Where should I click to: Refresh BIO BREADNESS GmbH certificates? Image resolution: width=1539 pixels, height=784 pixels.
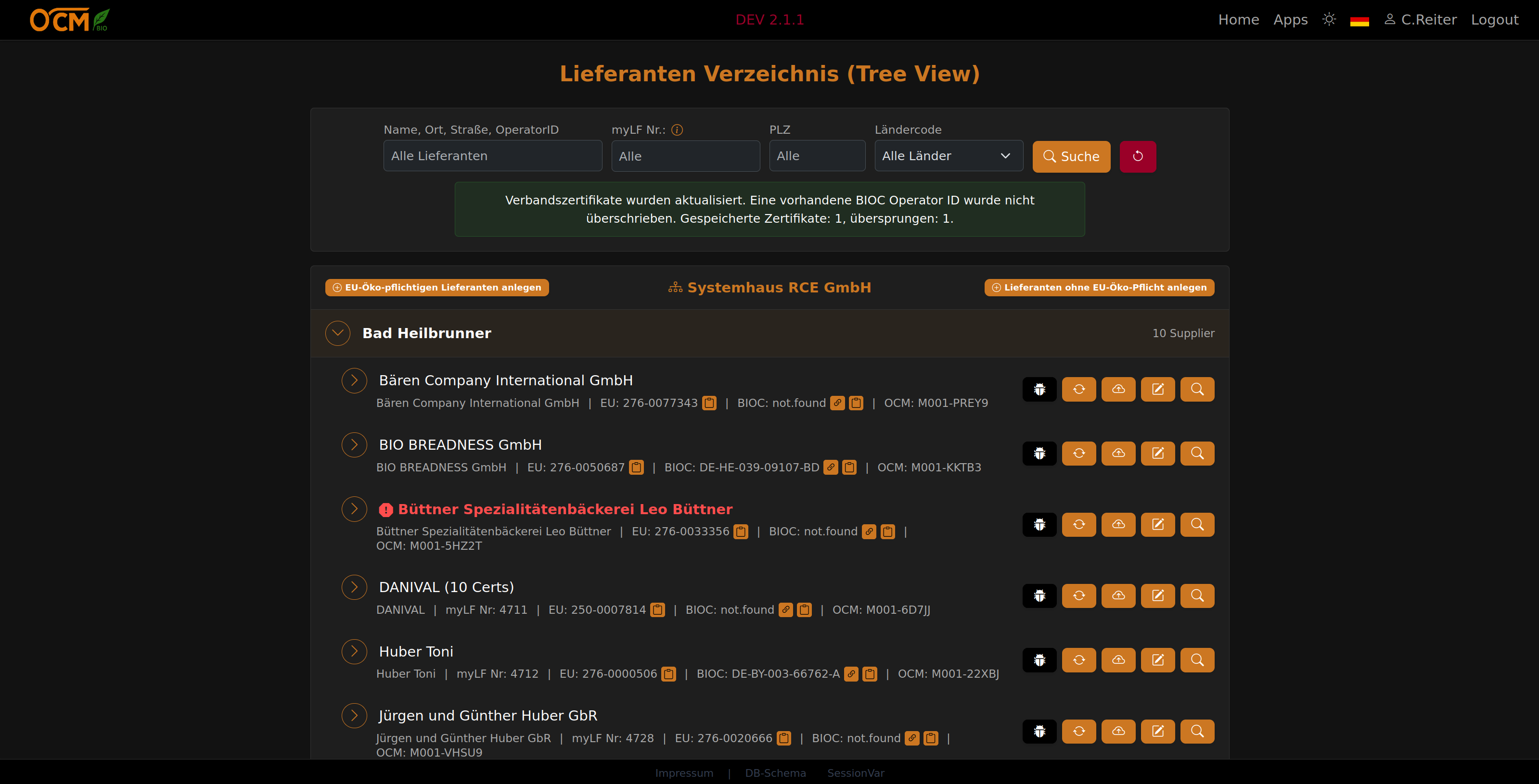(1078, 453)
